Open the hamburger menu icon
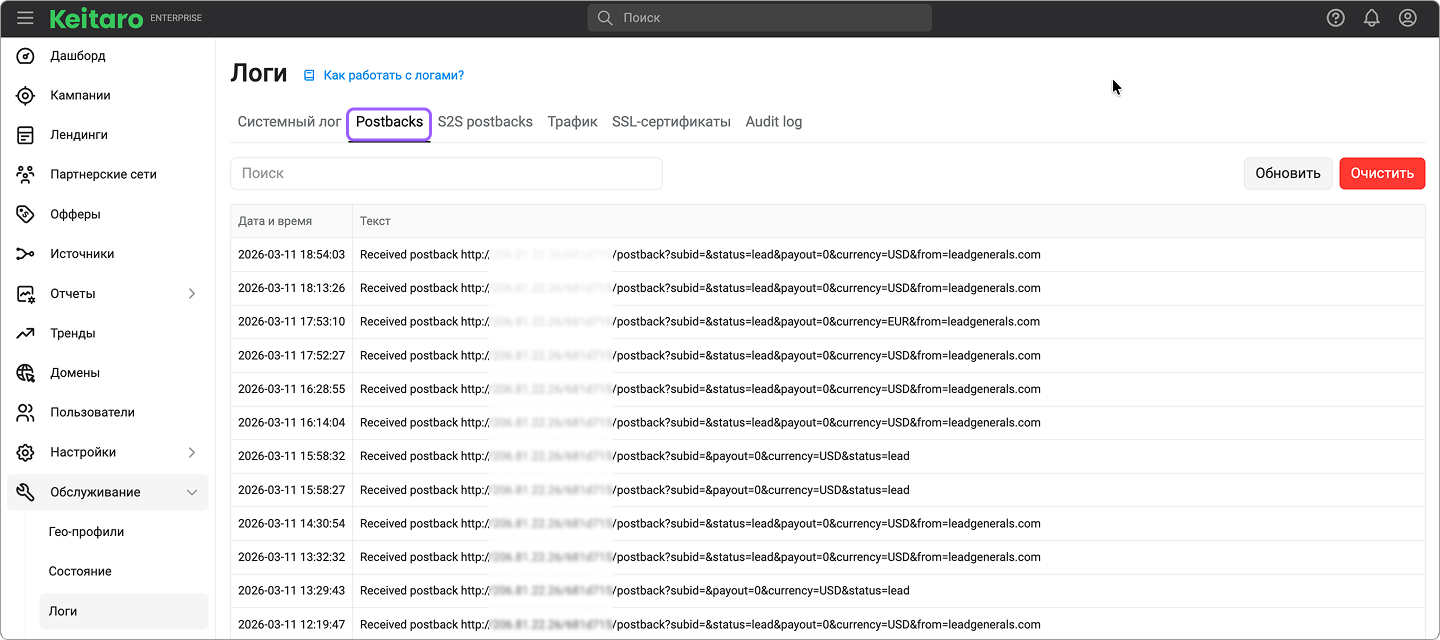 pyautogui.click(x=25, y=18)
